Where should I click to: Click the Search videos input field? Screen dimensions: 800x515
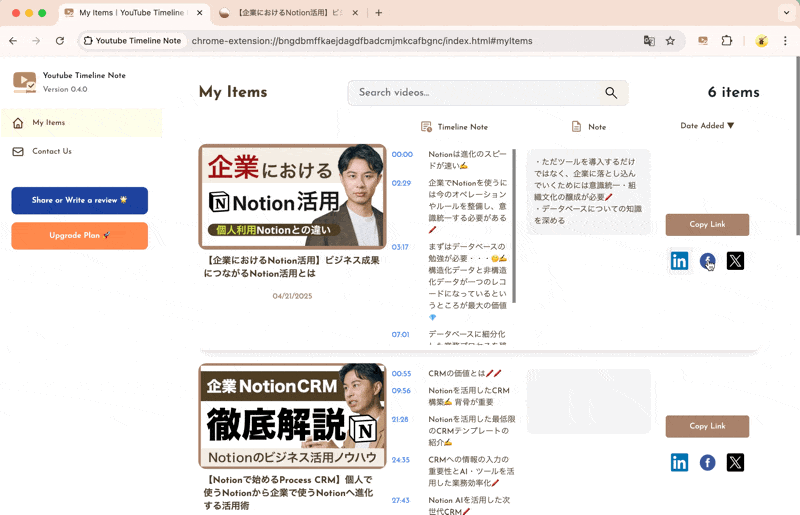click(x=475, y=93)
